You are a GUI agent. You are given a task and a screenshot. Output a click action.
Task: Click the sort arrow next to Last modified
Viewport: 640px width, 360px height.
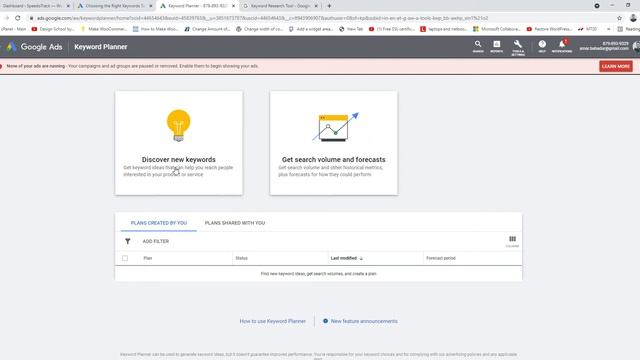[361, 258]
